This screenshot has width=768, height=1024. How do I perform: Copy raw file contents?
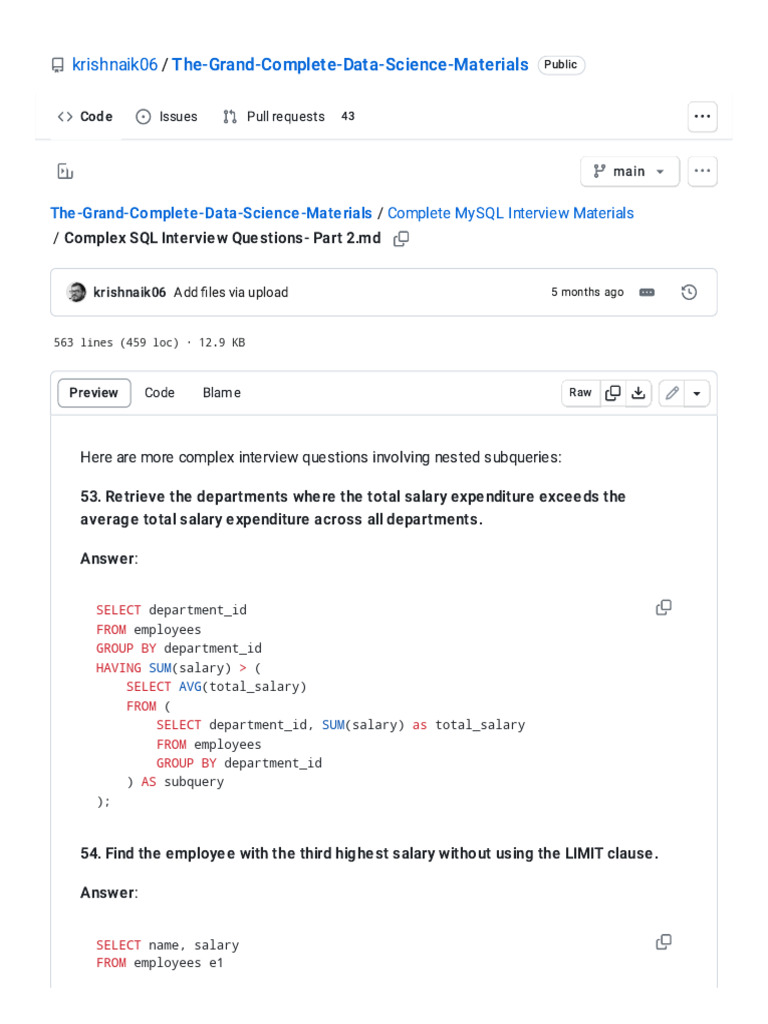click(x=613, y=393)
